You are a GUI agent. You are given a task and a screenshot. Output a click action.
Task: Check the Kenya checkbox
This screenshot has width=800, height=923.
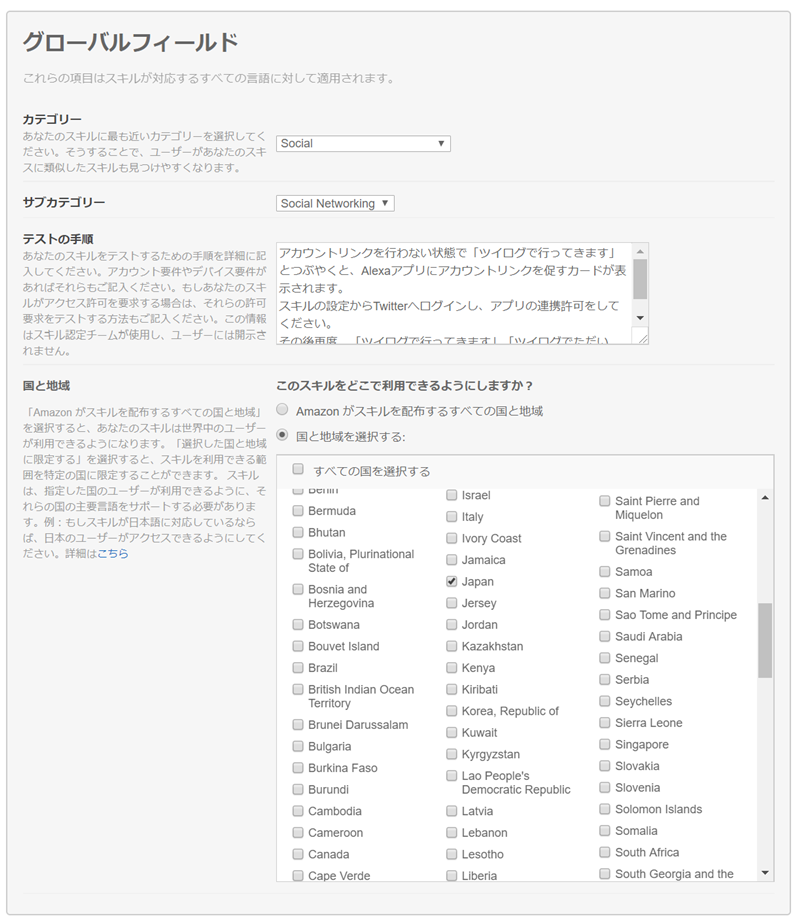coord(452,667)
